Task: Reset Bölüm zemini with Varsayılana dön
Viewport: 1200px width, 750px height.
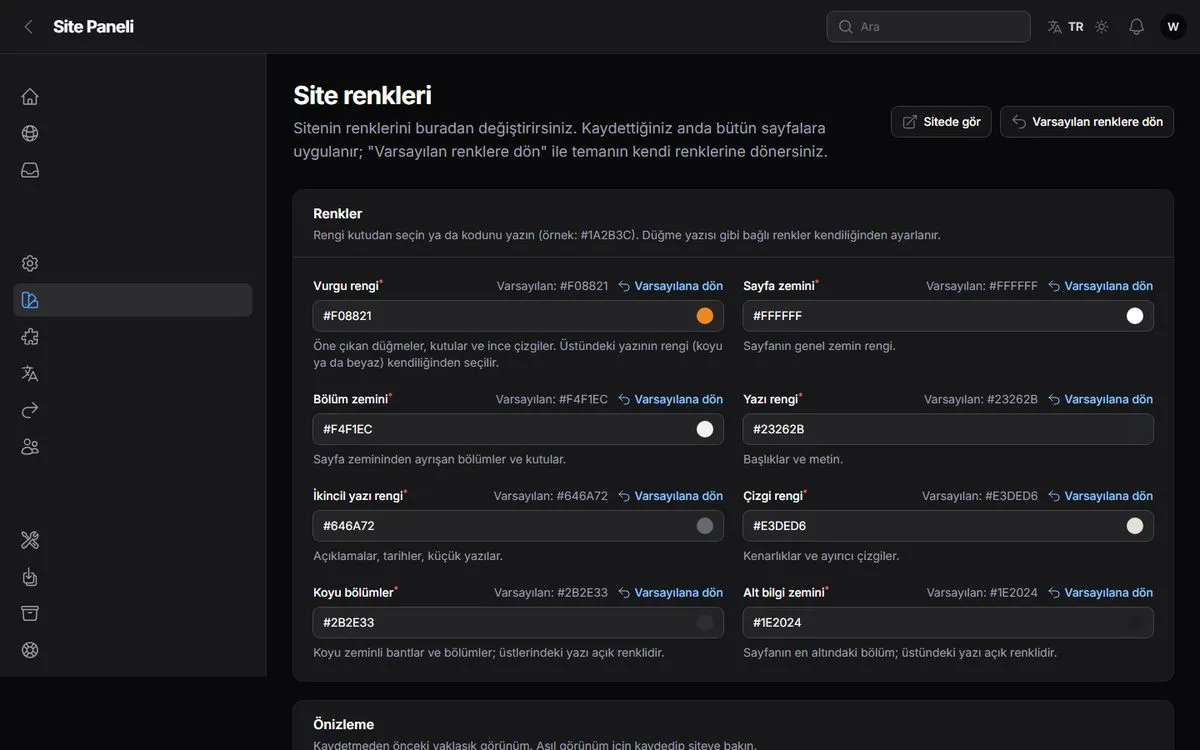Action: tap(670, 399)
